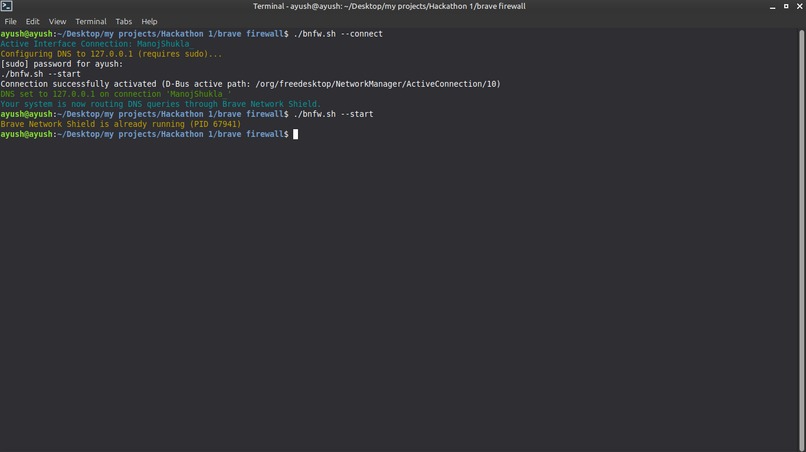
Task: Minimize the Terminal window
Action: (x=772, y=6)
